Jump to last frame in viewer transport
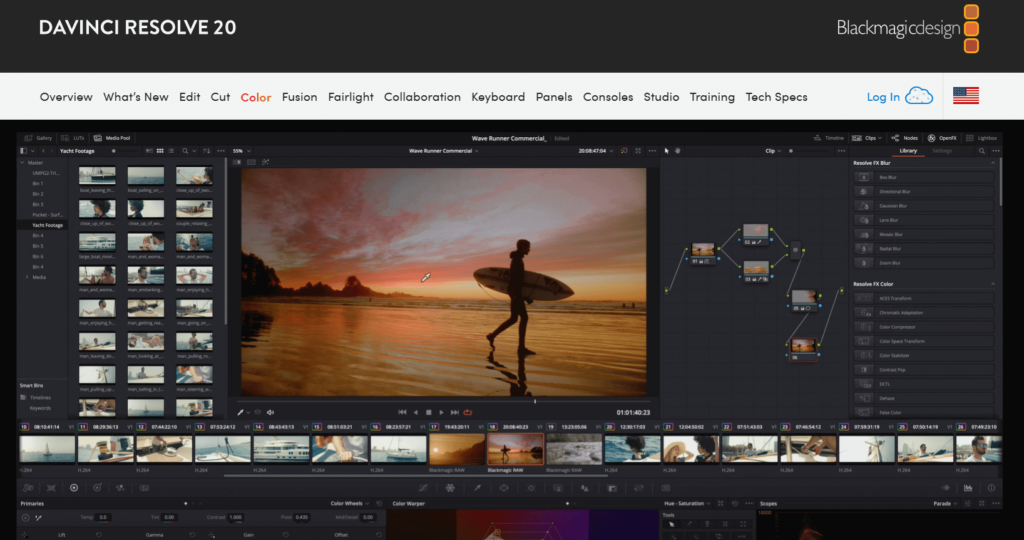The height and width of the screenshot is (540, 1024). [455, 412]
